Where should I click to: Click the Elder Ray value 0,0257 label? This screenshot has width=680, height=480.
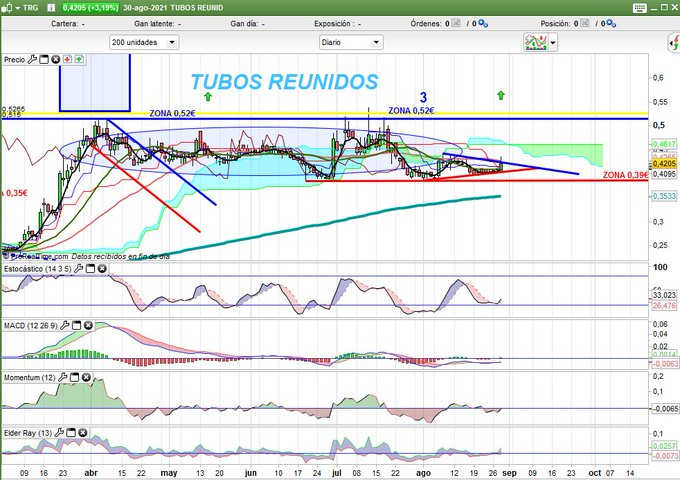(x=664, y=446)
